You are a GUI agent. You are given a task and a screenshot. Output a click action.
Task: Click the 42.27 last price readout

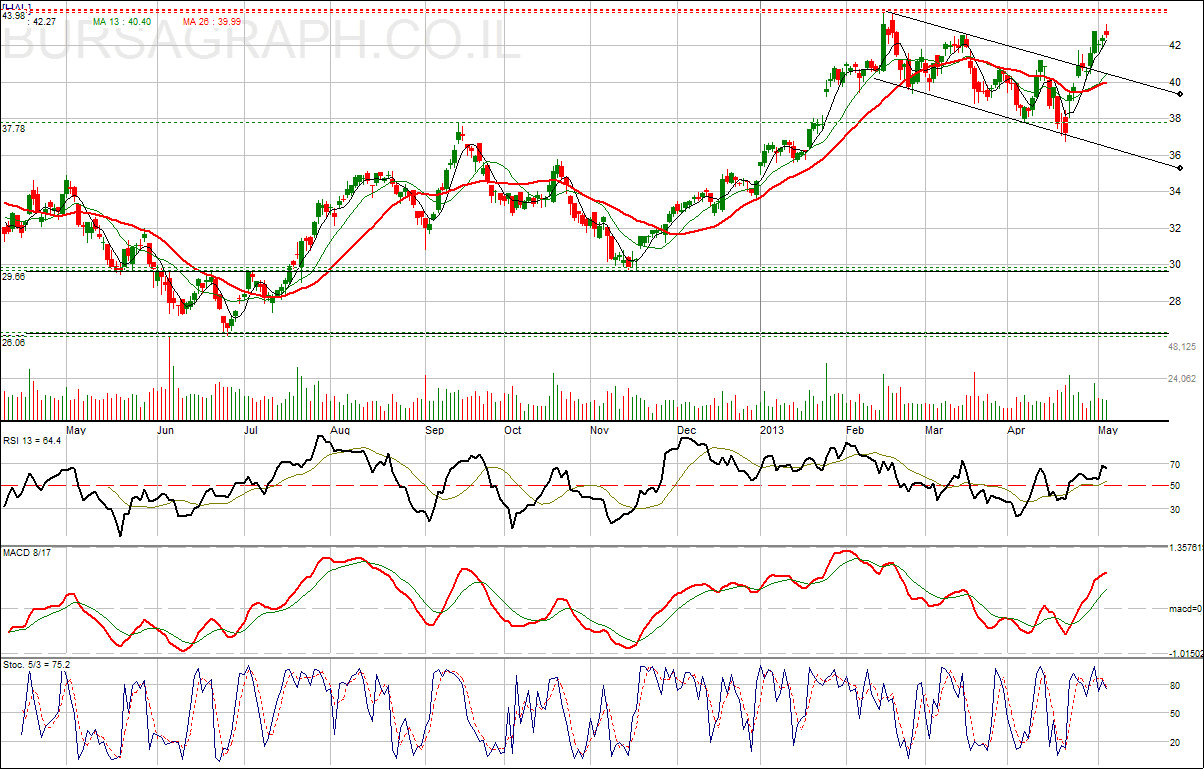coord(44,21)
